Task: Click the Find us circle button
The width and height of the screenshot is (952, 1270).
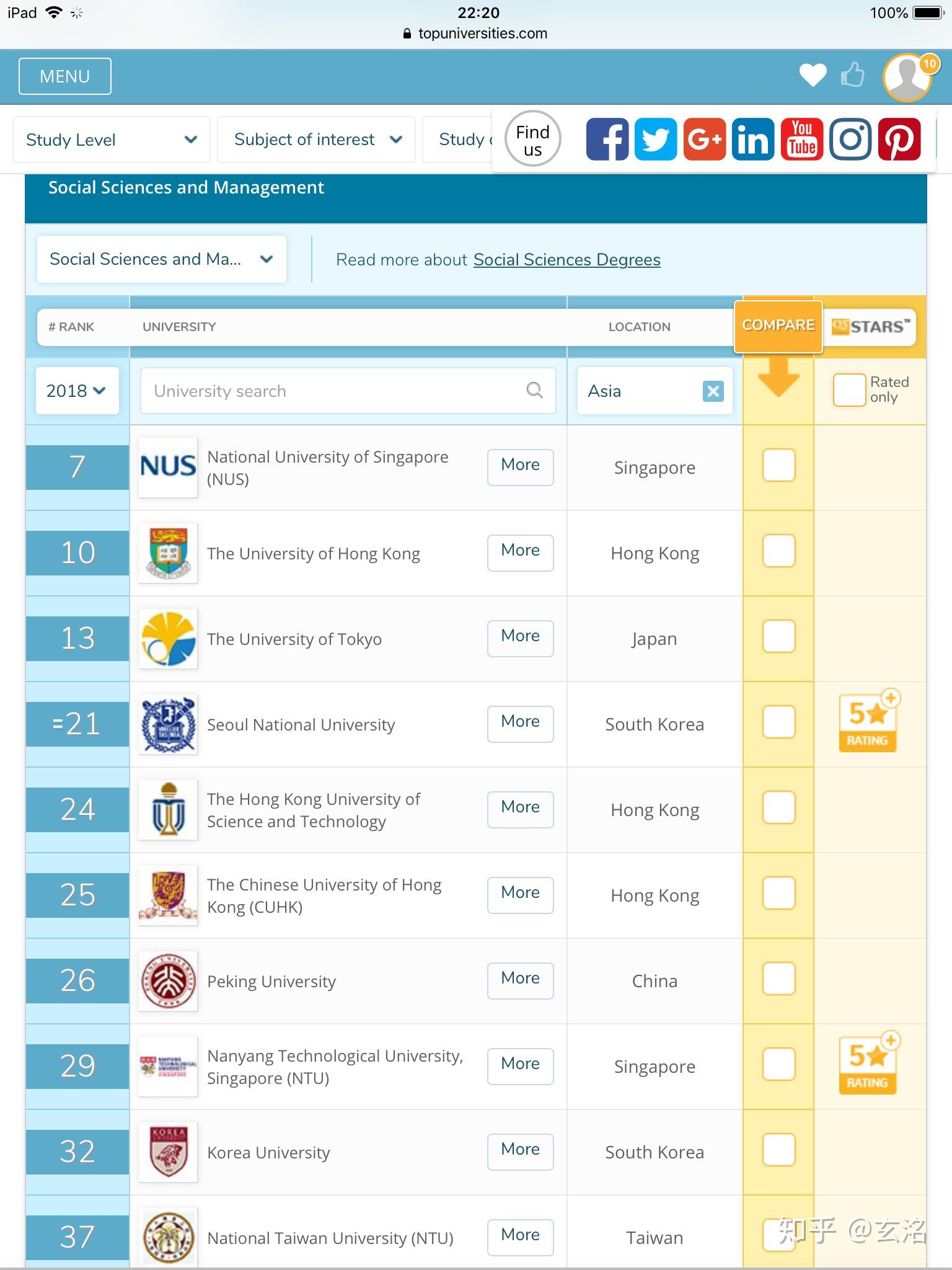Action: tap(533, 139)
